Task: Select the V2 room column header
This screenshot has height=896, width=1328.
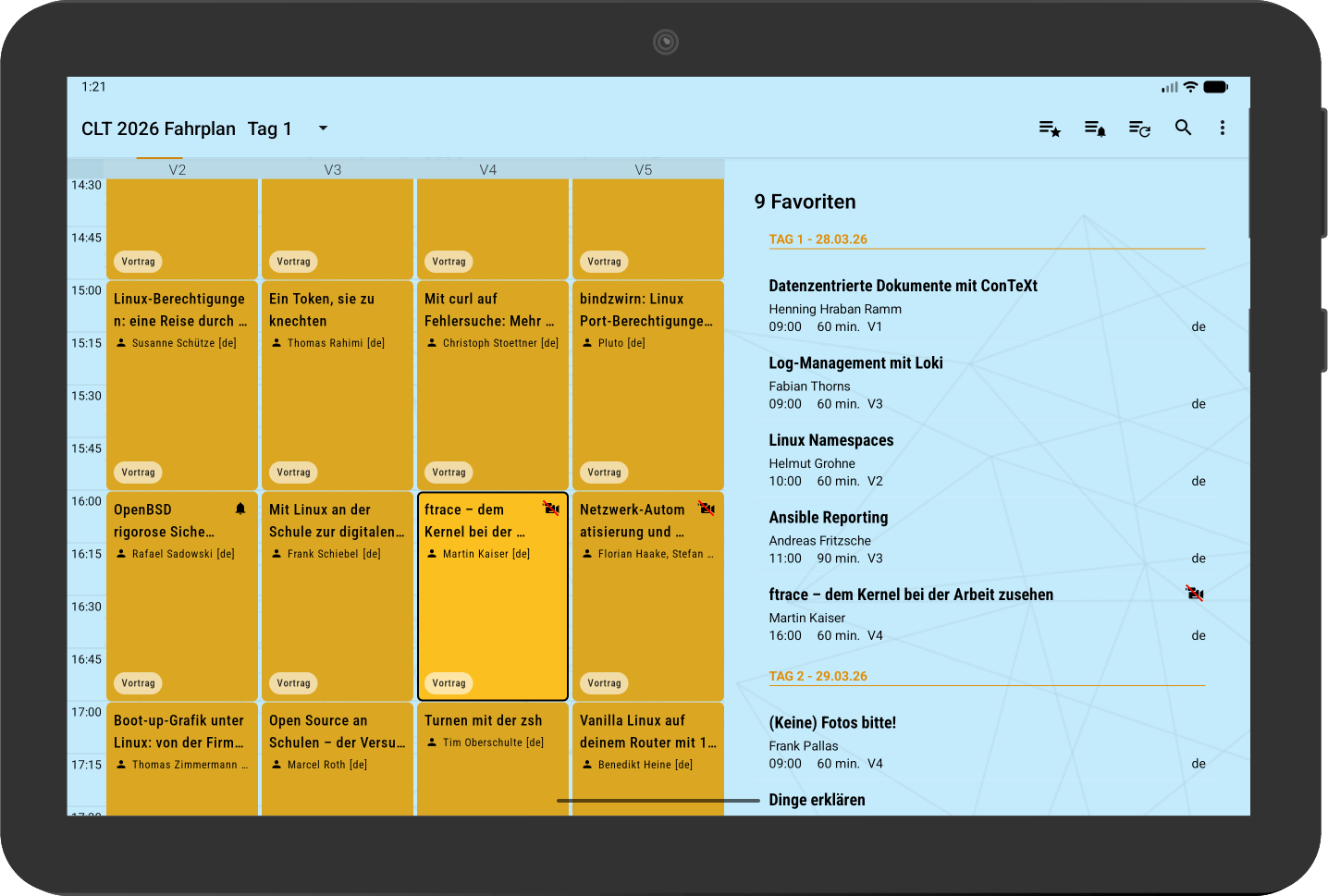Action: pos(178,169)
